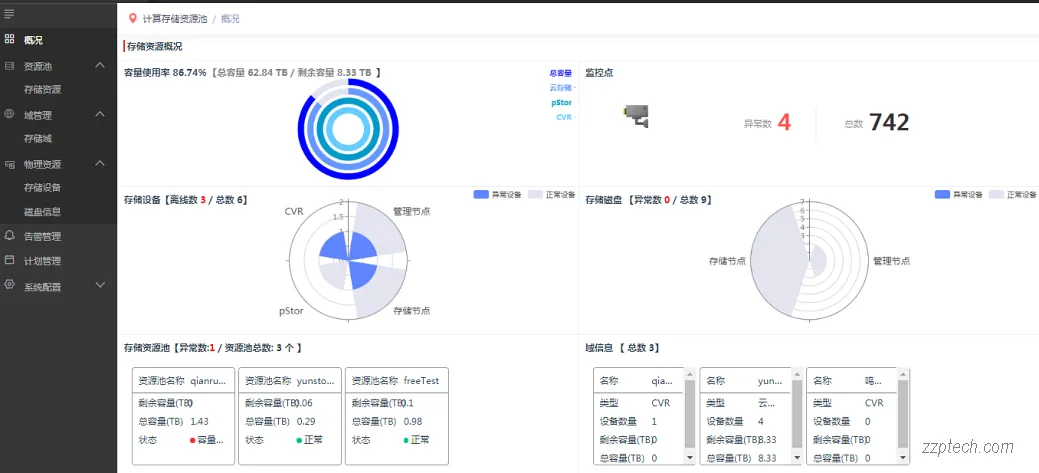Open 磁盘信息 in the sidebar
The width and height of the screenshot is (1039, 473).
click(42, 212)
